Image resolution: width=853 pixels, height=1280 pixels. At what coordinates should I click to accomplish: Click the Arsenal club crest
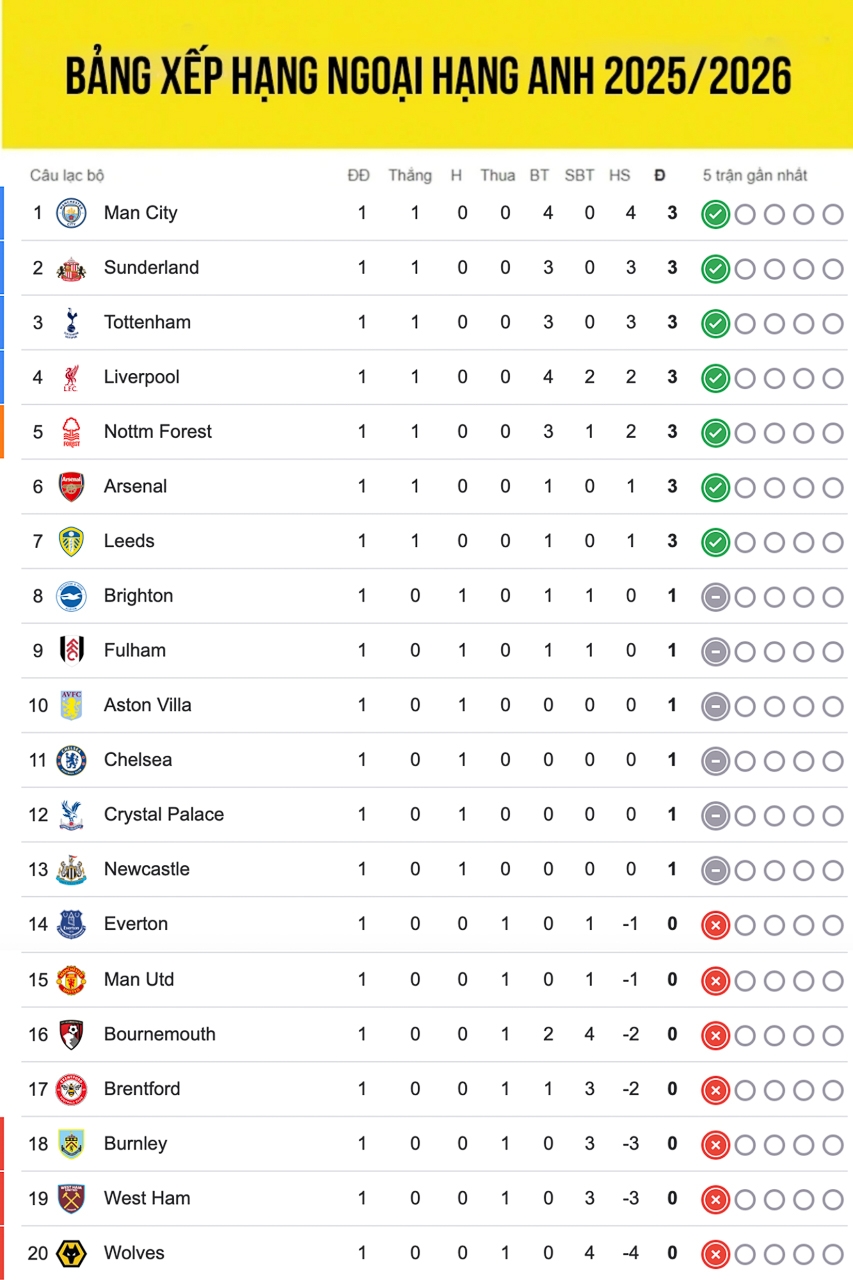point(71,487)
